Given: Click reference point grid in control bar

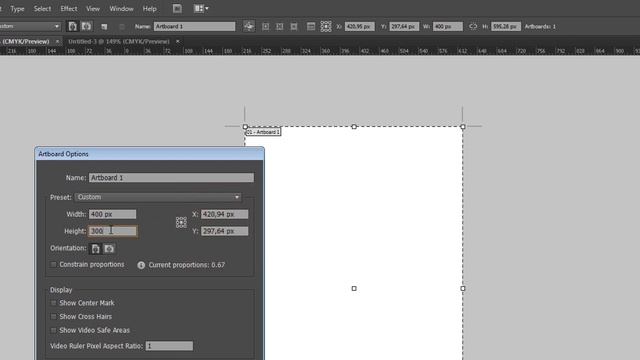Looking at the screenshot, I should point(326,27).
